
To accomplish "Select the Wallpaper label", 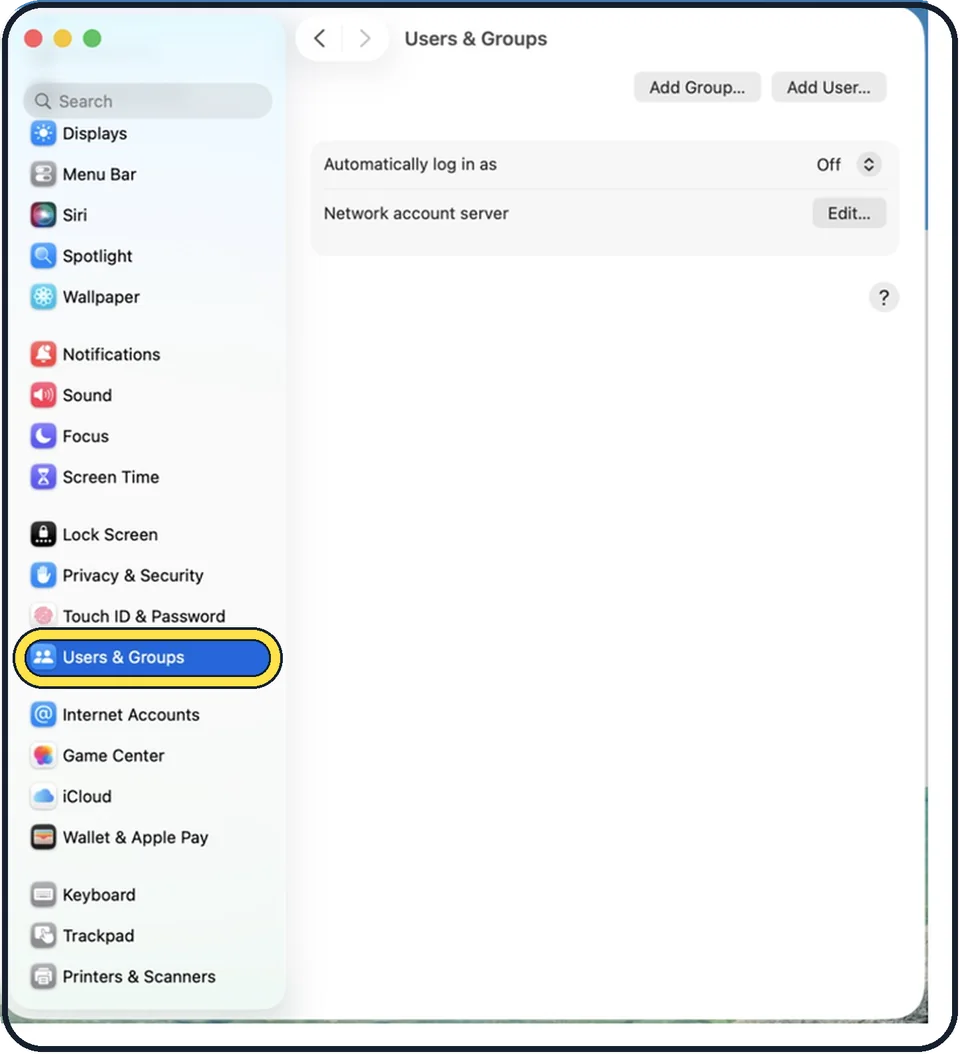I will tap(102, 297).
